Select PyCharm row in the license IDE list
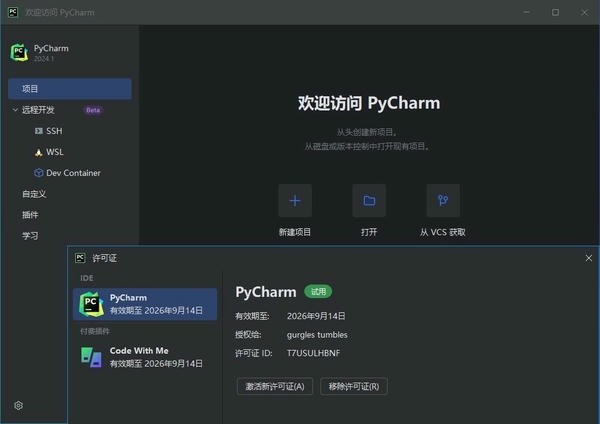 (x=145, y=304)
